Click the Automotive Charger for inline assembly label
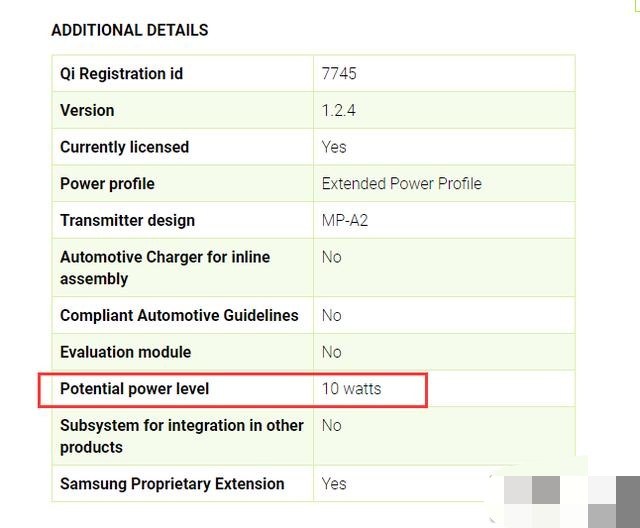 coord(165,268)
